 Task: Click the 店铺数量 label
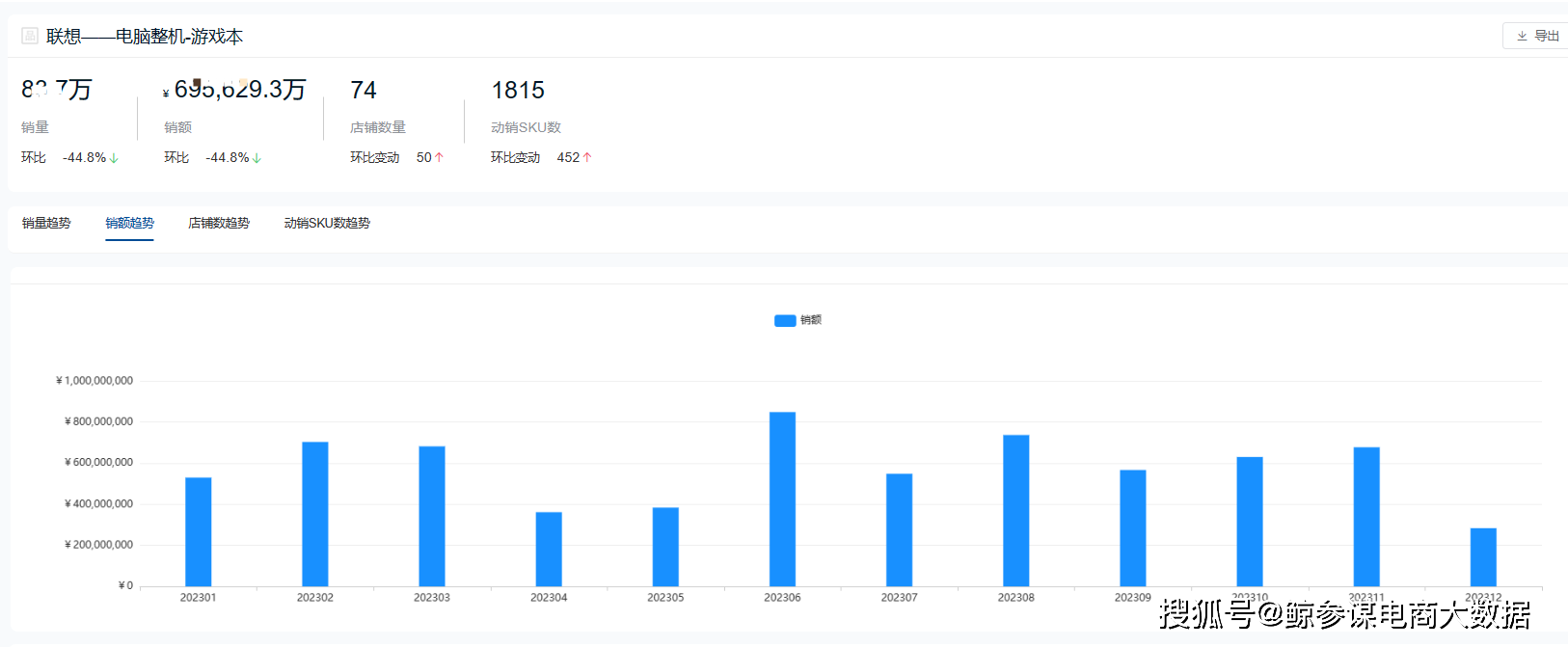[378, 127]
